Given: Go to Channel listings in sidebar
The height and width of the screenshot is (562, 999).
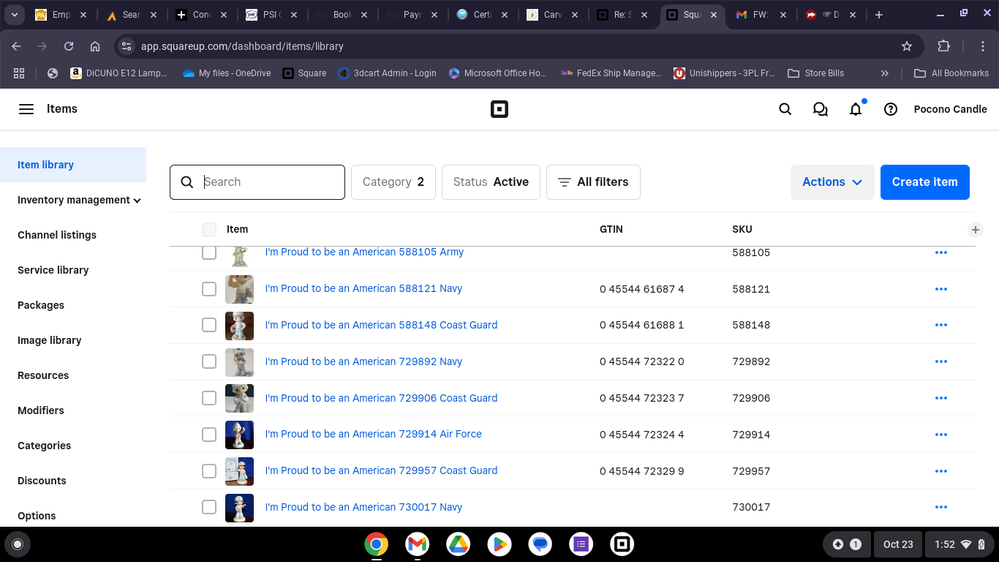Looking at the screenshot, I should tap(57, 235).
